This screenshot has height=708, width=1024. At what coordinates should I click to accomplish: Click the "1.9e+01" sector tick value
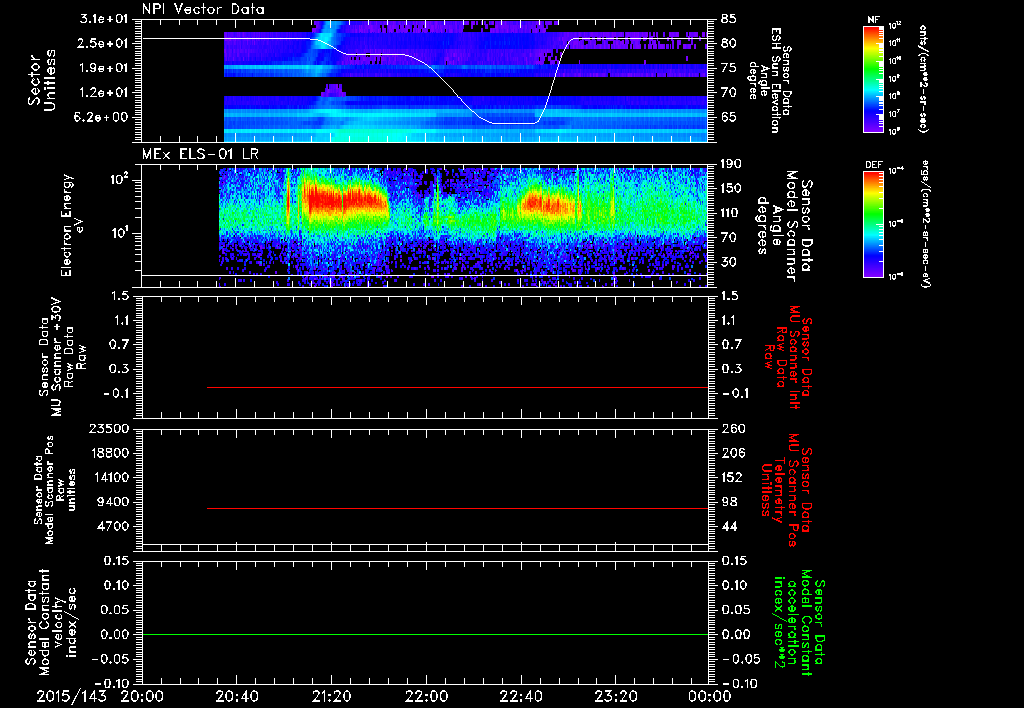[104, 68]
